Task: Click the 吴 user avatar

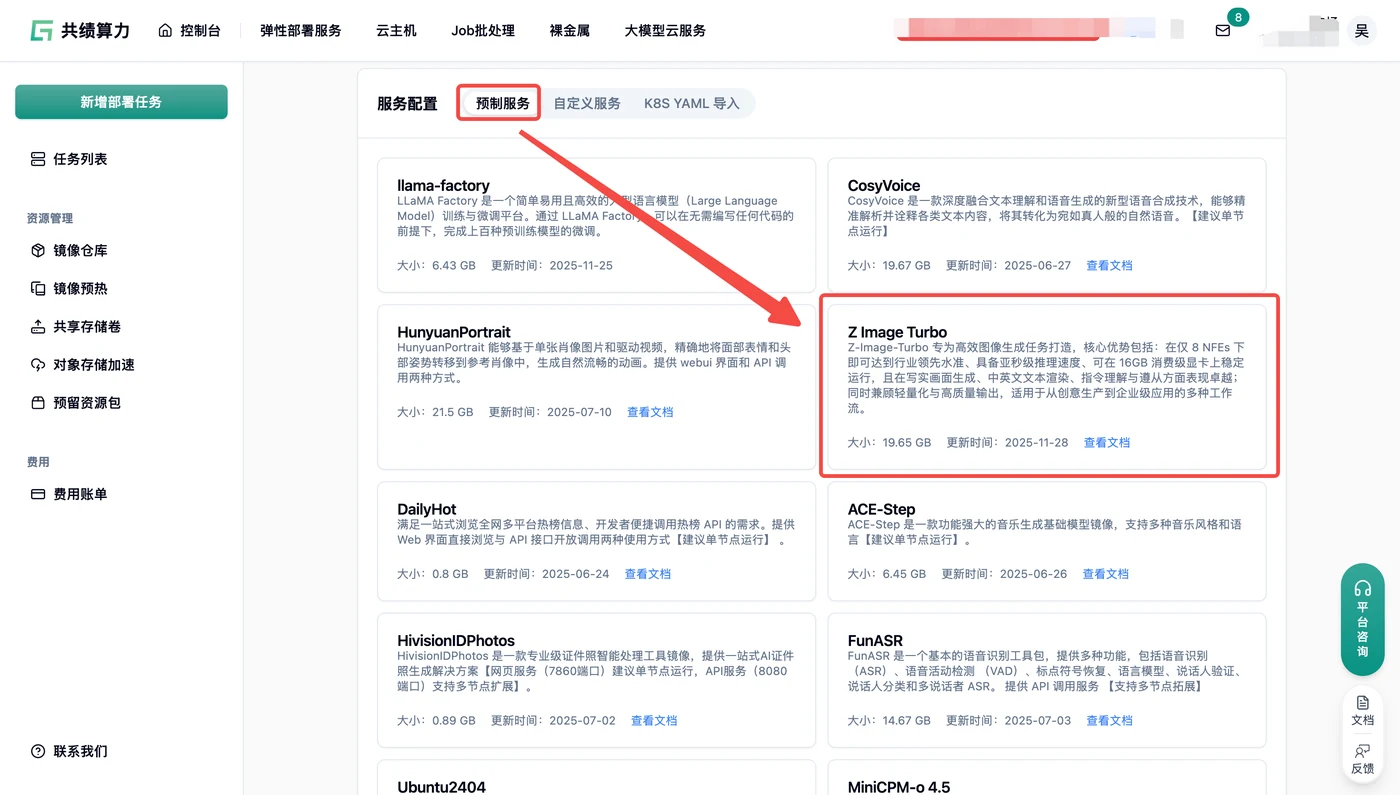Action: coord(1361,31)
